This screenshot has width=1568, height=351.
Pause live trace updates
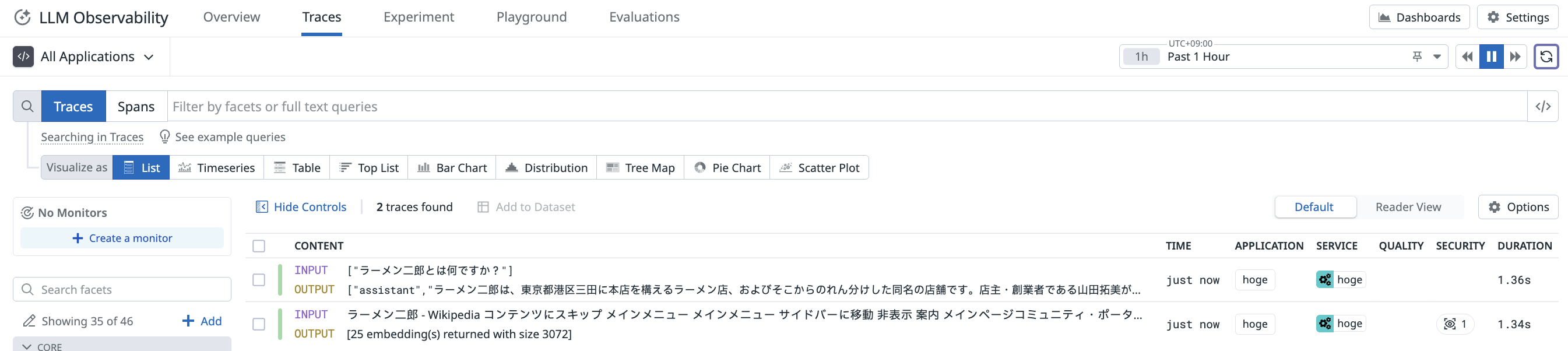click(x=1490, y=56)
